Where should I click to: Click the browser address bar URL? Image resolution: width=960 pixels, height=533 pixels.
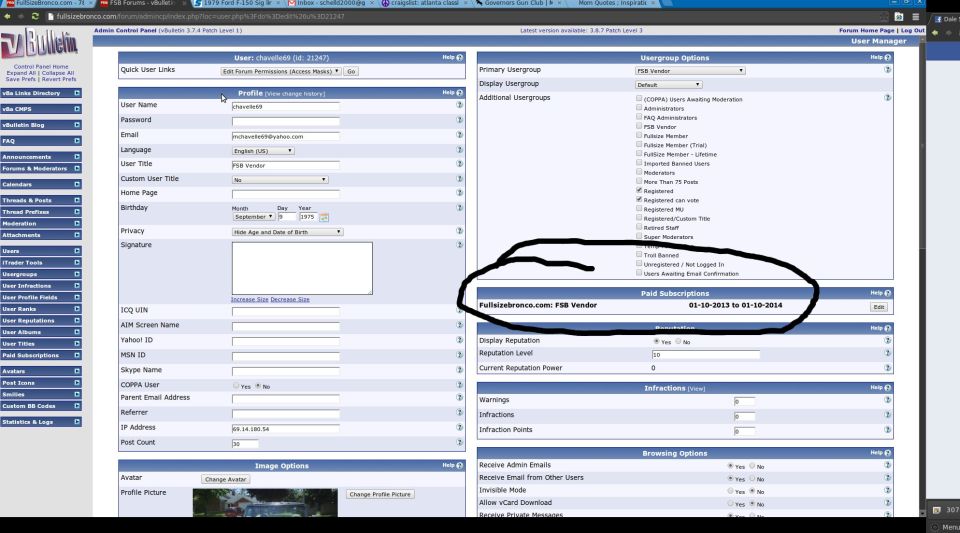tap(200, 17)
